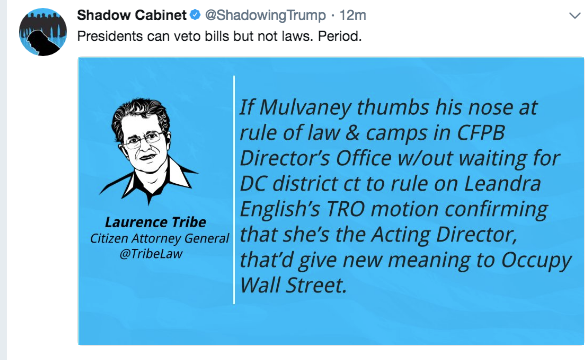The height and width of the screenshot is (360, 588).
Task: Click the @TribeLaw handle in image
Action: (x=151, y=254)
